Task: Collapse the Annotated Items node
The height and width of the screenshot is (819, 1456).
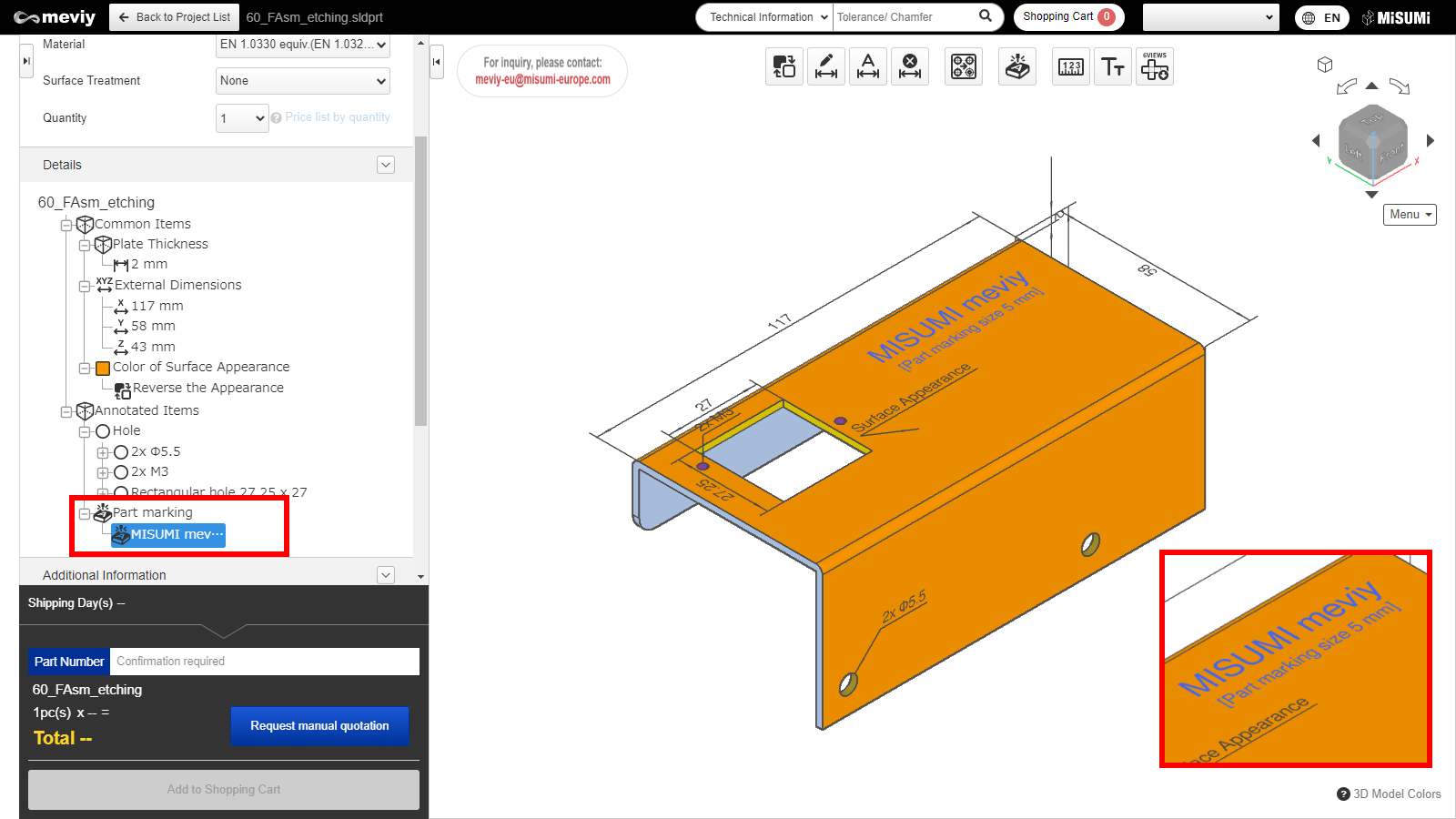Action: click(66, 411)
